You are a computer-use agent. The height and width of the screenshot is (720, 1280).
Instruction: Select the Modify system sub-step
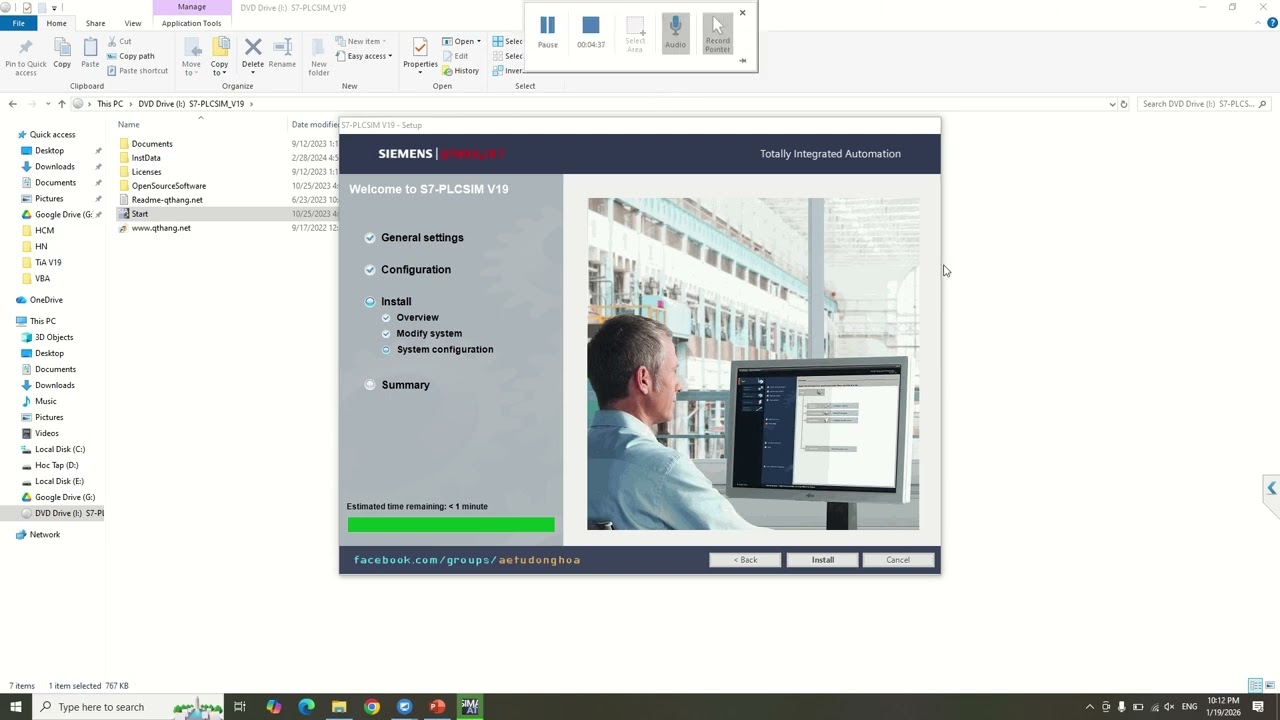(x=429, y=334)
